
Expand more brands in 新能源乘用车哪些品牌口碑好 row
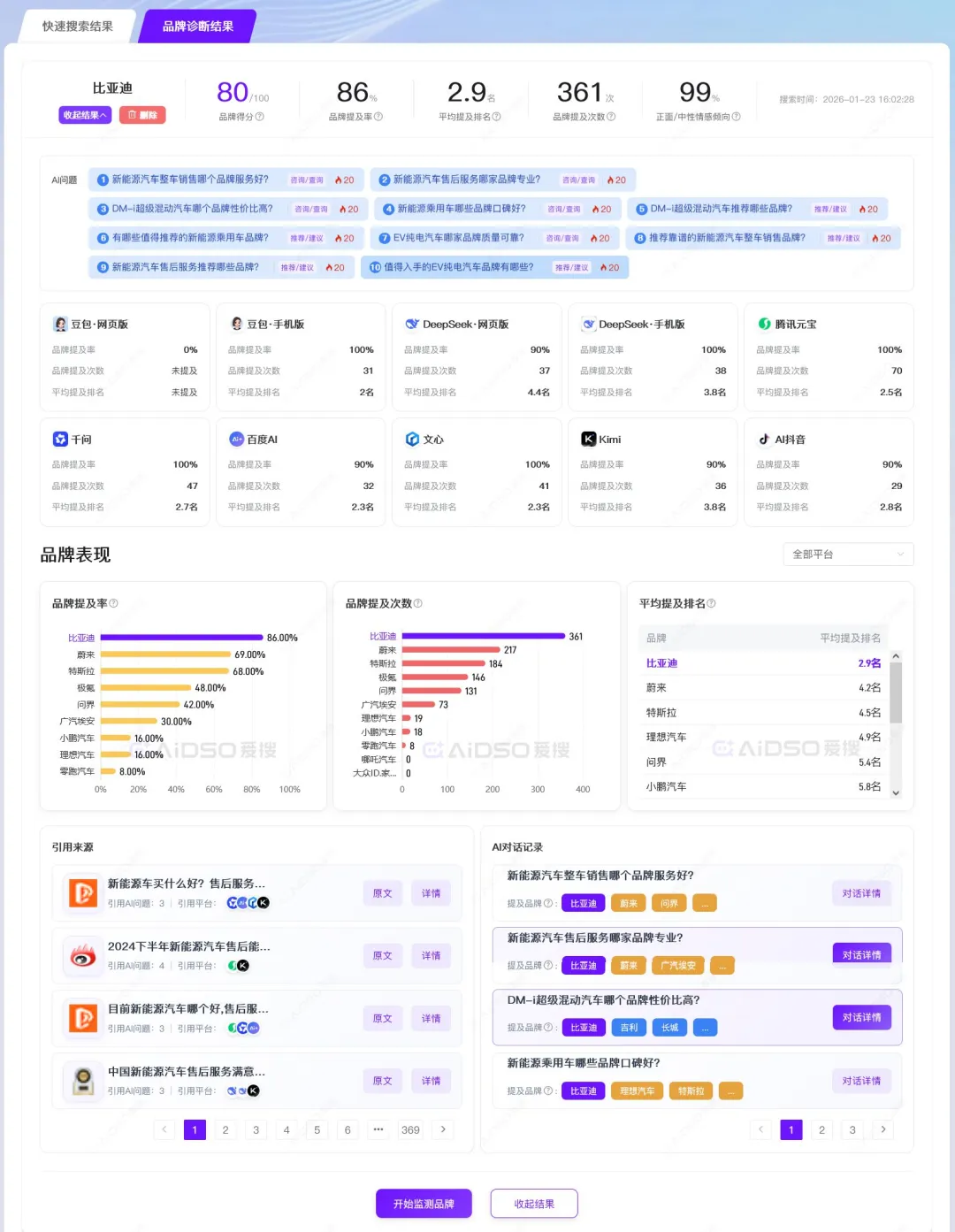[x=730, y=1091]
